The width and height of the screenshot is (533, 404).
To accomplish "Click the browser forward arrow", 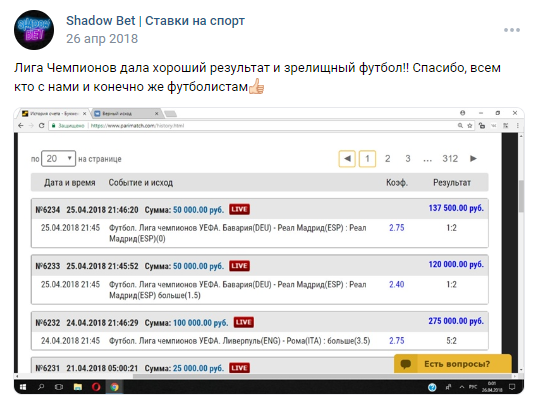I will click(31, 126).
